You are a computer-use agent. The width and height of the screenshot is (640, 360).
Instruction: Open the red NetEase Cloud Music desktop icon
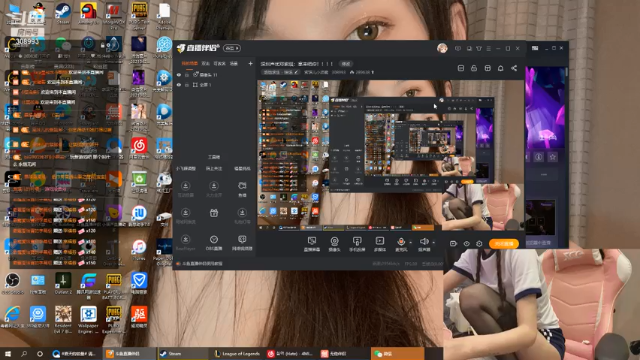point(139,147)
